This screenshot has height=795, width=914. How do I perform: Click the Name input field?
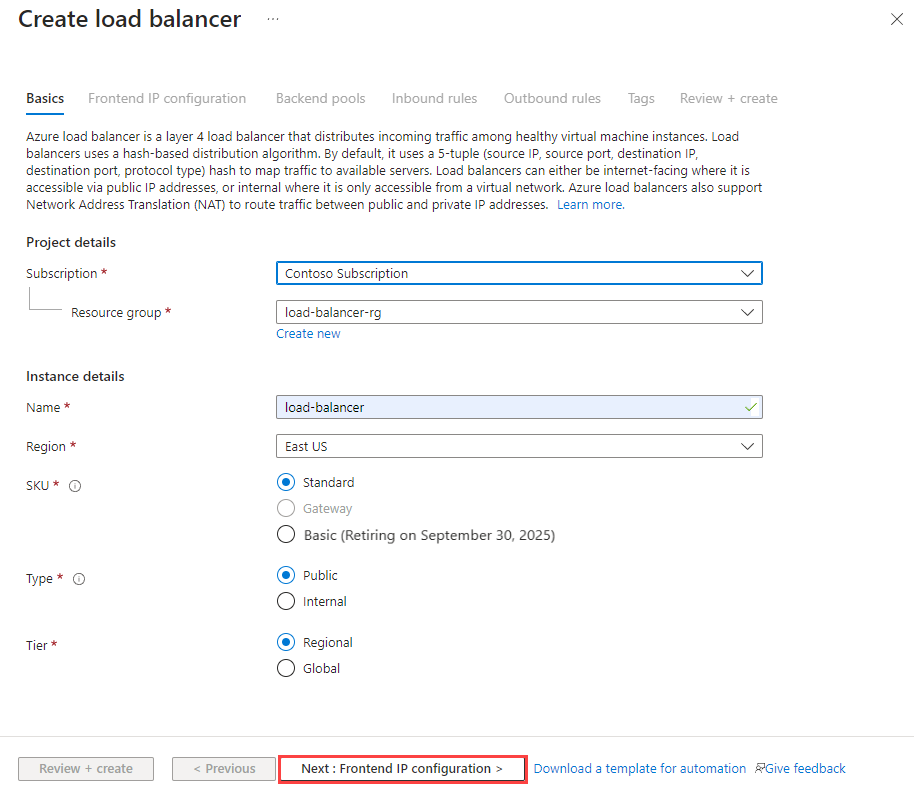[x=517, y=407]
